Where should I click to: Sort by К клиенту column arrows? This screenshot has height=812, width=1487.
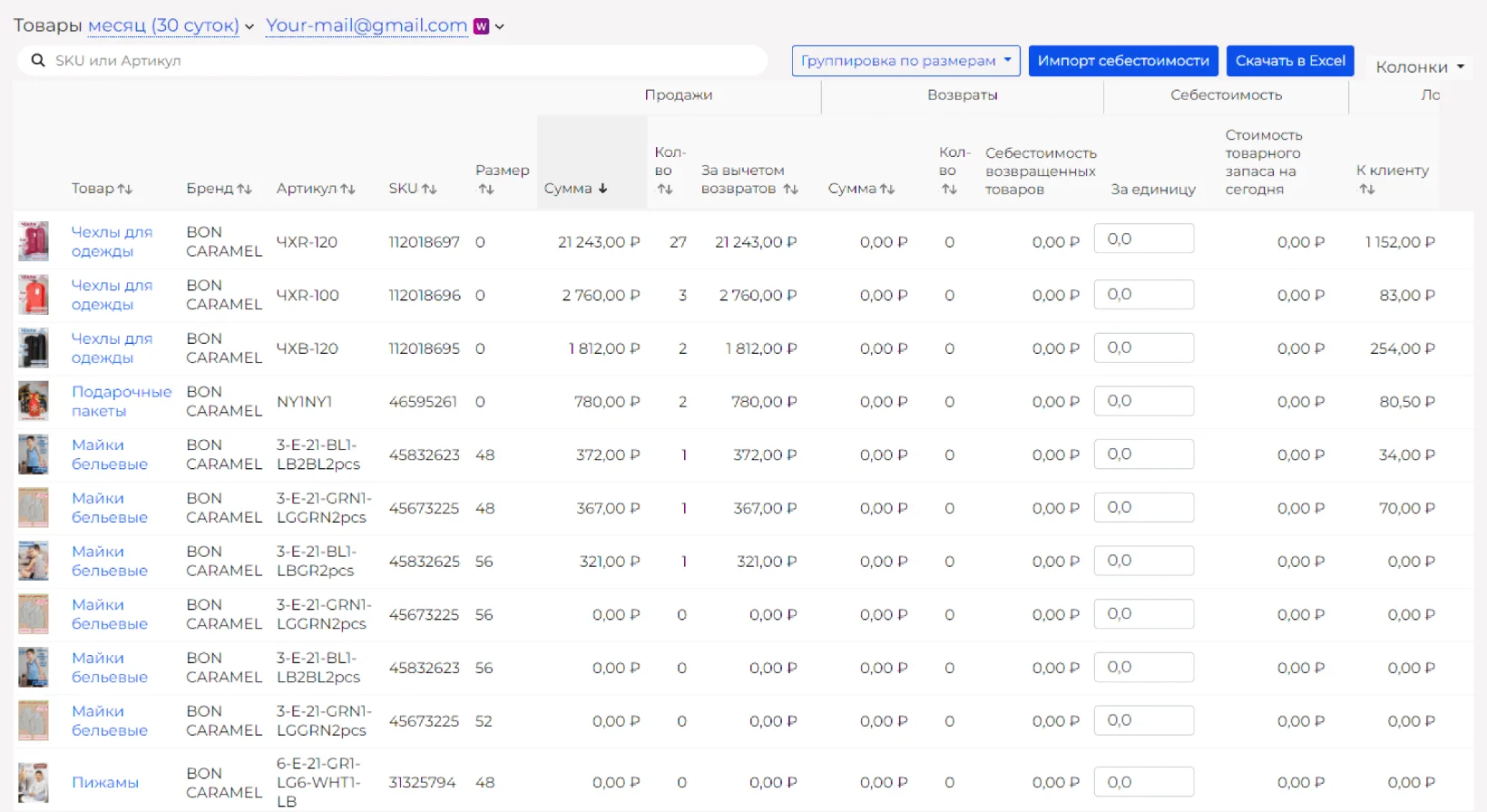coord(1366,190)
